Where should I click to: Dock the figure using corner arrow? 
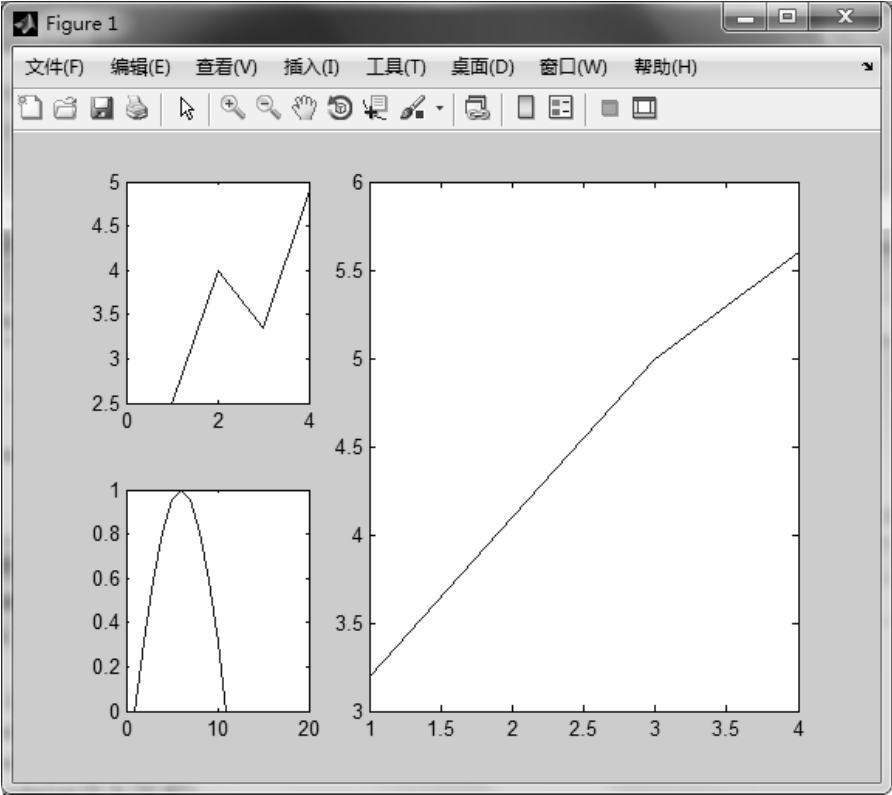(867, 67)
